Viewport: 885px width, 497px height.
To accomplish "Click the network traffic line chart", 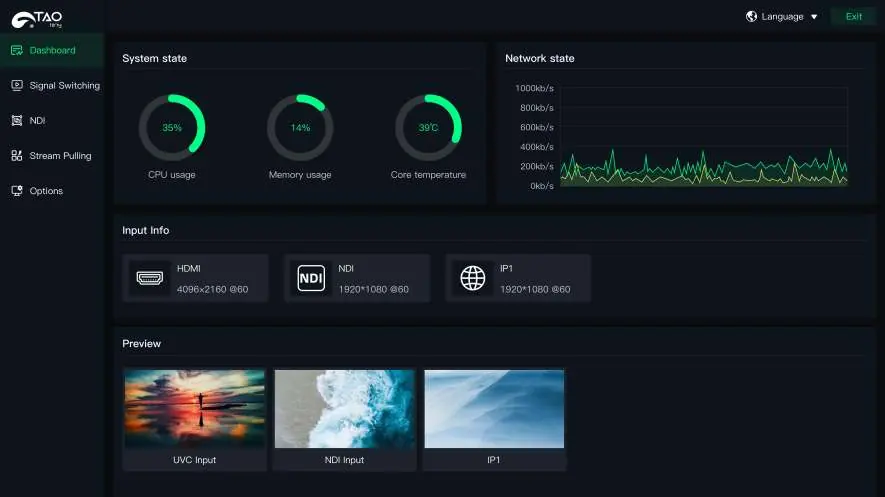I will [704, 137].
